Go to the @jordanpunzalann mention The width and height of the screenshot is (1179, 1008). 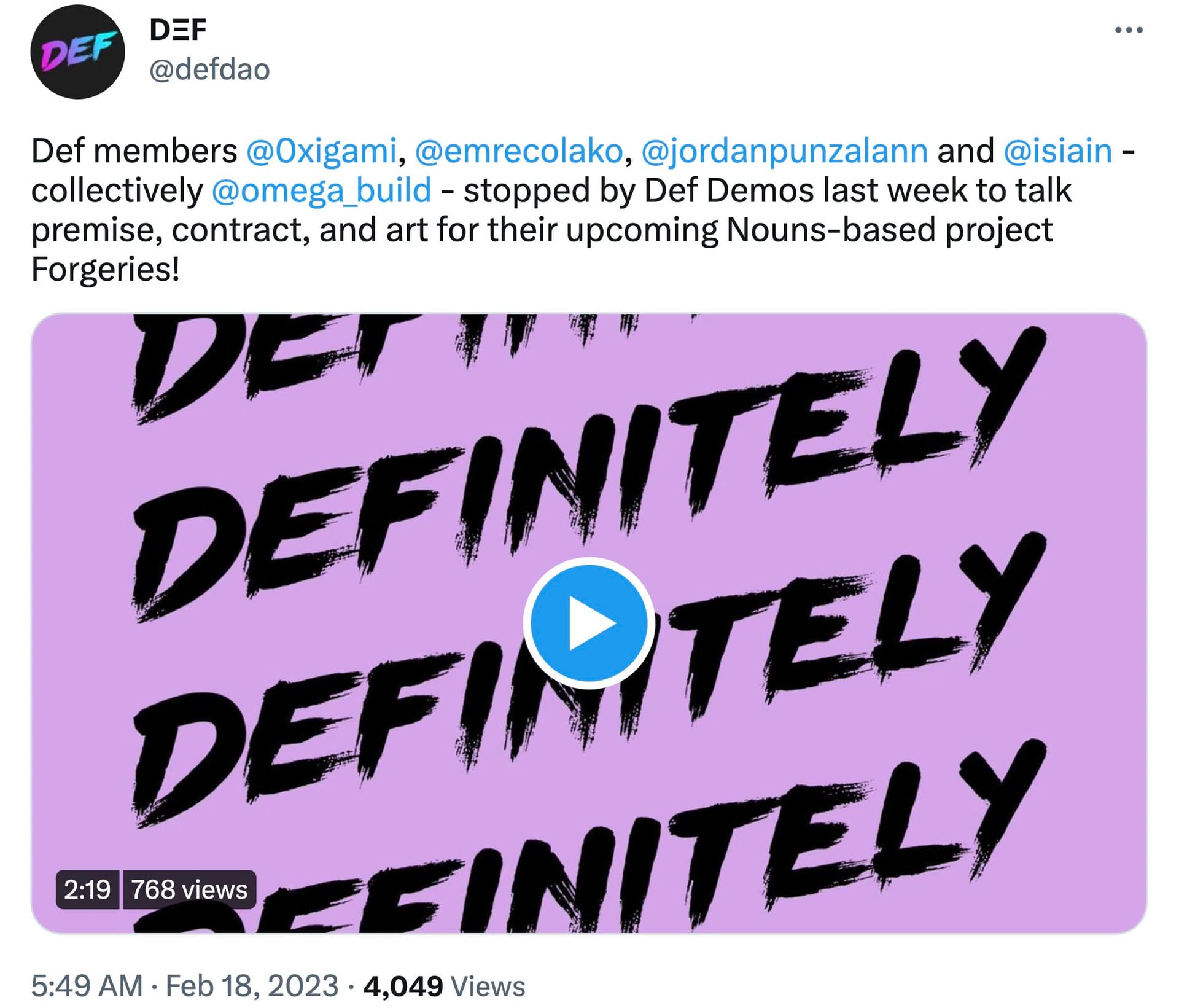784,151
